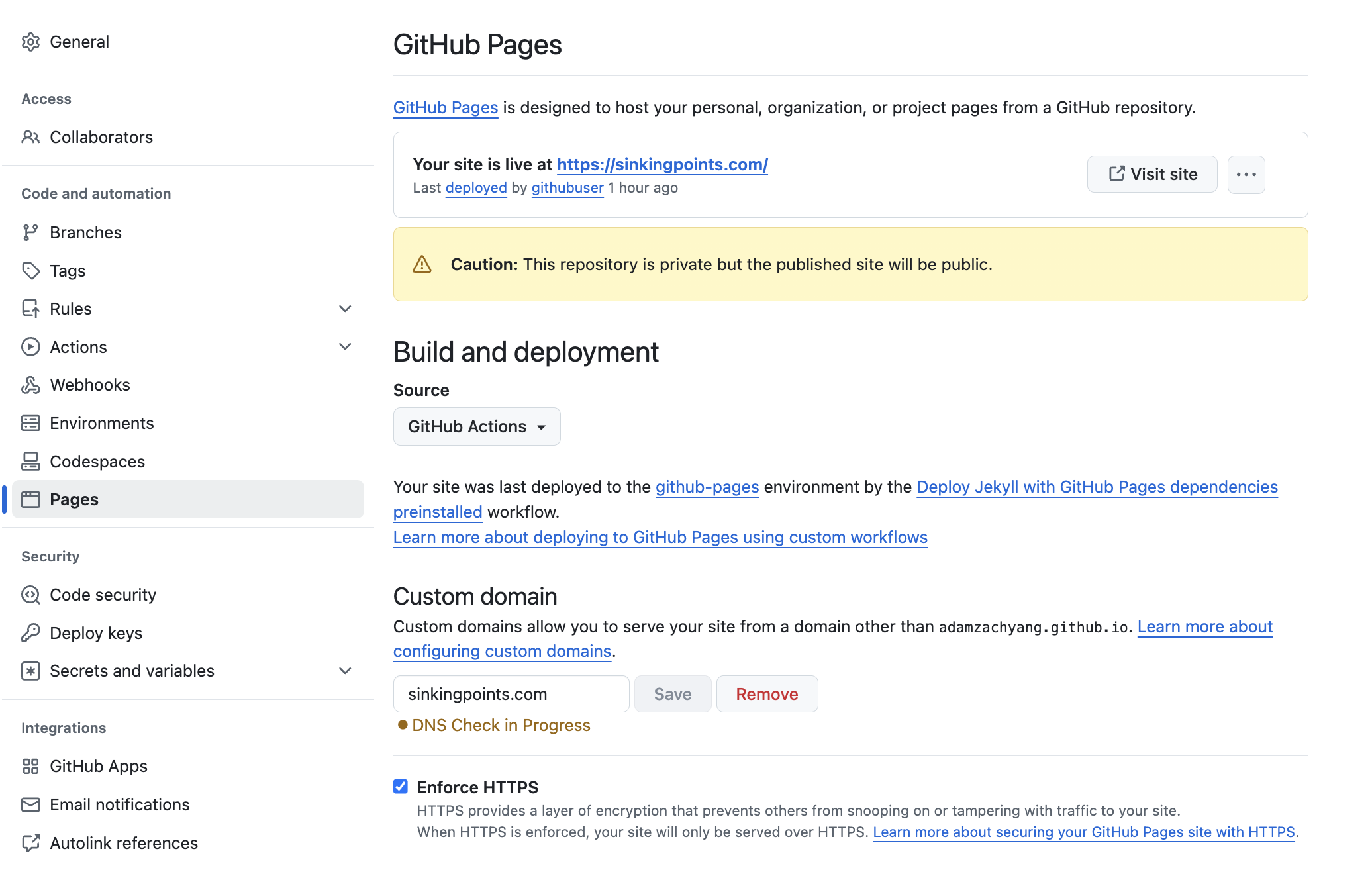Image resolution: width=1372 pixels, height=876 pixels.
Task: Click the Codespaces icon
Action: 30,460
